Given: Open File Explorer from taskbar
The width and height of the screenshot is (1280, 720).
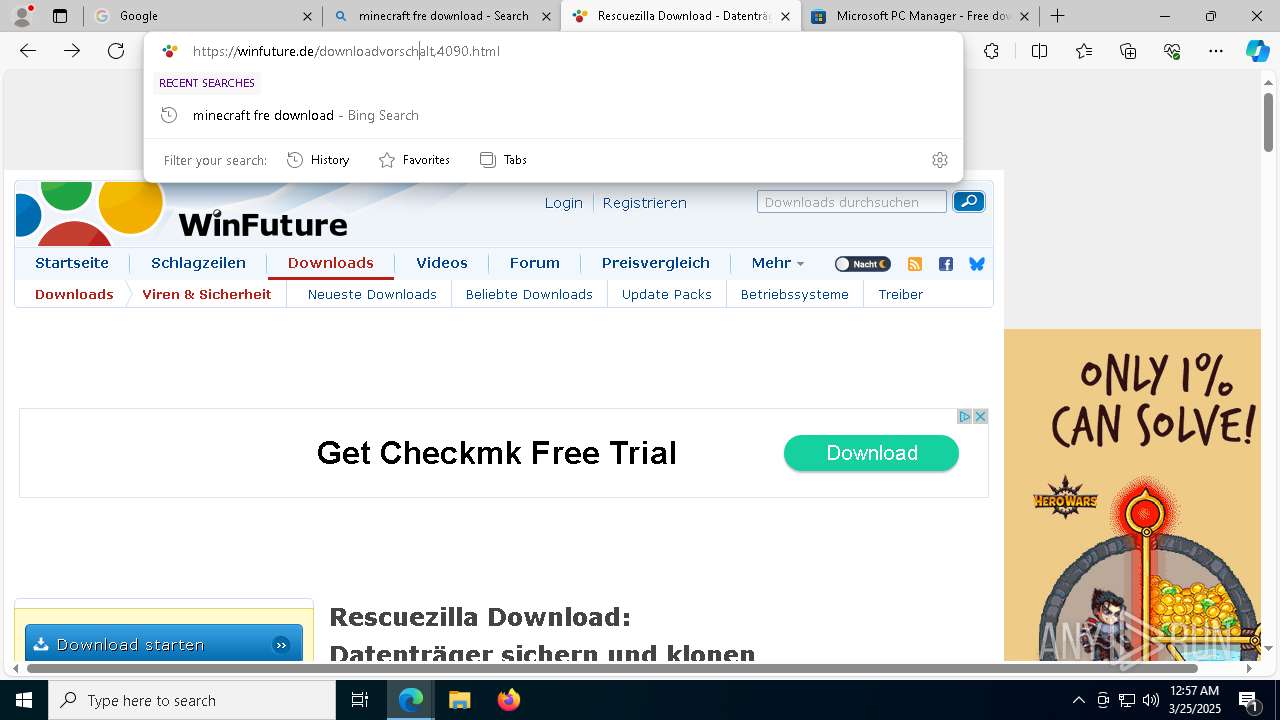Looking at the screenshot, I should [459, 700].
